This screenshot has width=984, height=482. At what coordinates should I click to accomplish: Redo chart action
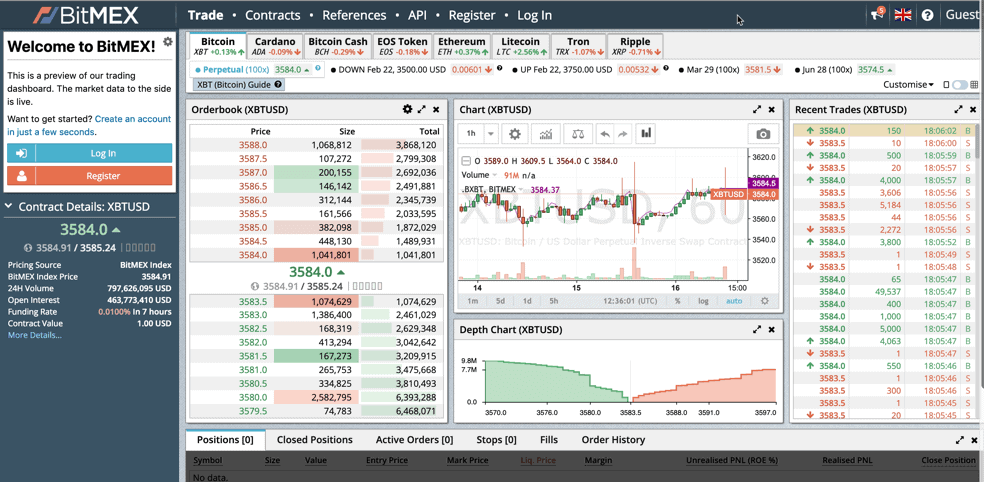(622, 134)
